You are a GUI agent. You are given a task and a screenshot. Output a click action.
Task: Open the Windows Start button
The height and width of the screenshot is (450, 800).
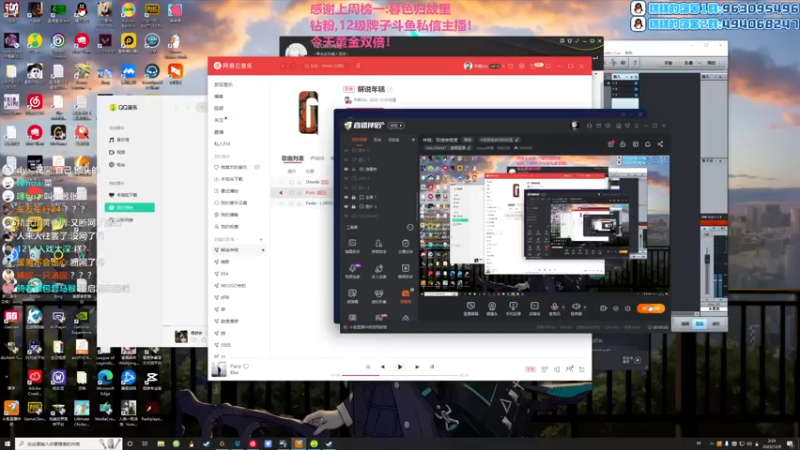7,444
